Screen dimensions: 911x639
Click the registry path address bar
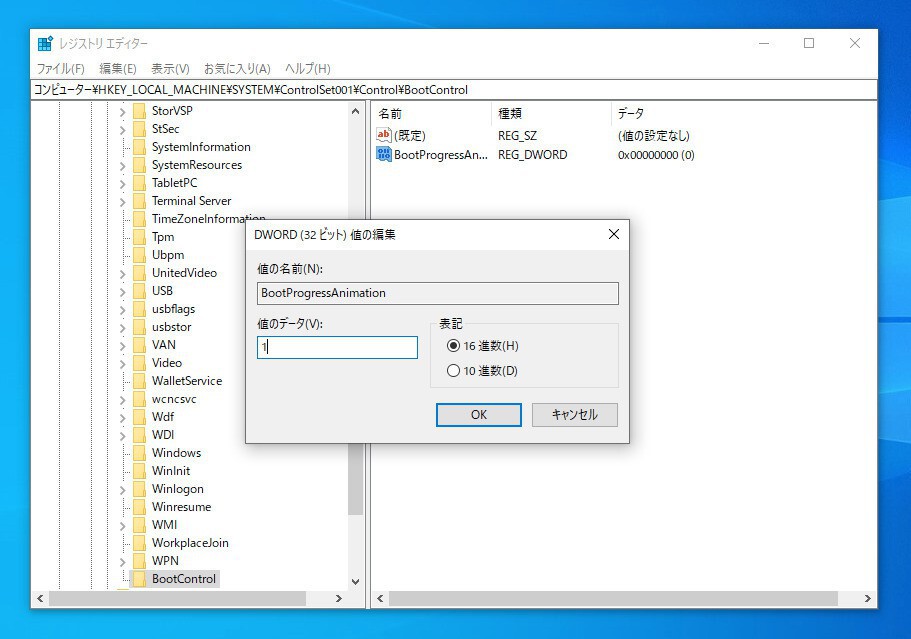454,90
